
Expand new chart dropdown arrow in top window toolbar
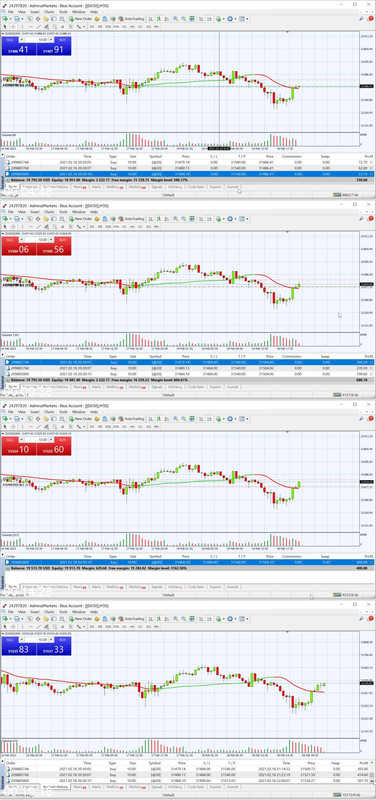coord(10,18)
